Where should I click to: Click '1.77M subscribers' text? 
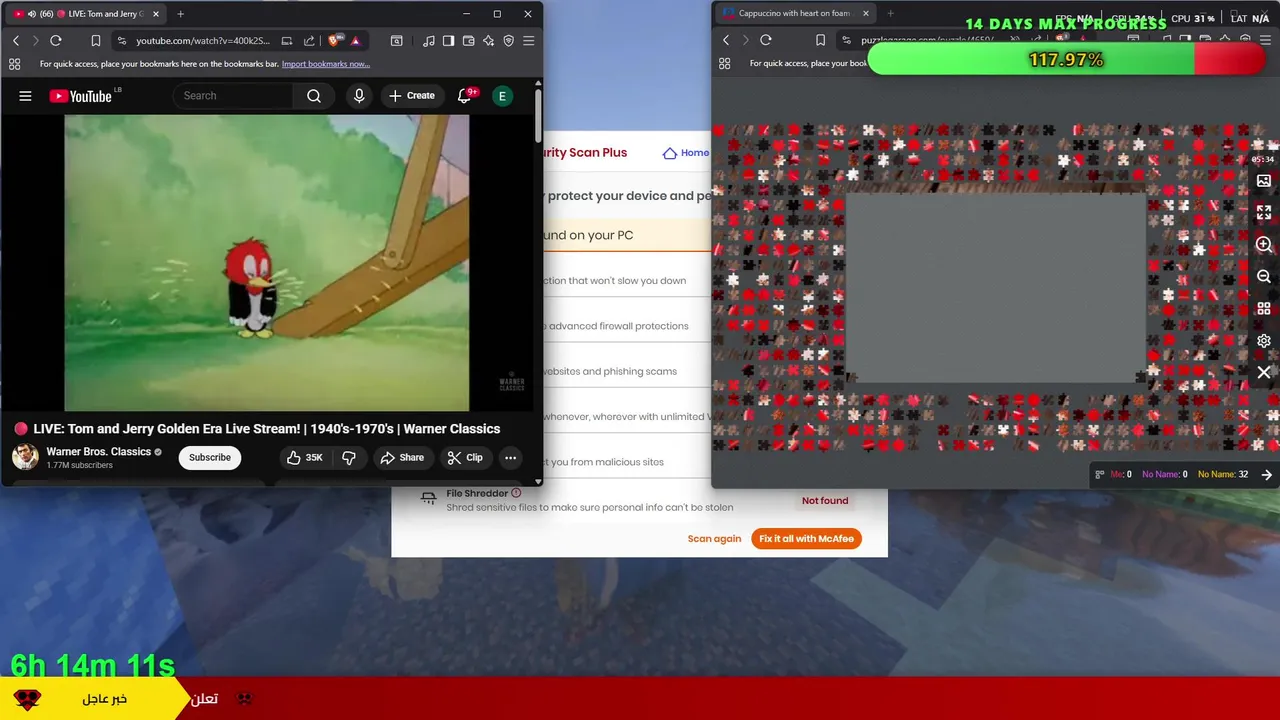[79, 466]
